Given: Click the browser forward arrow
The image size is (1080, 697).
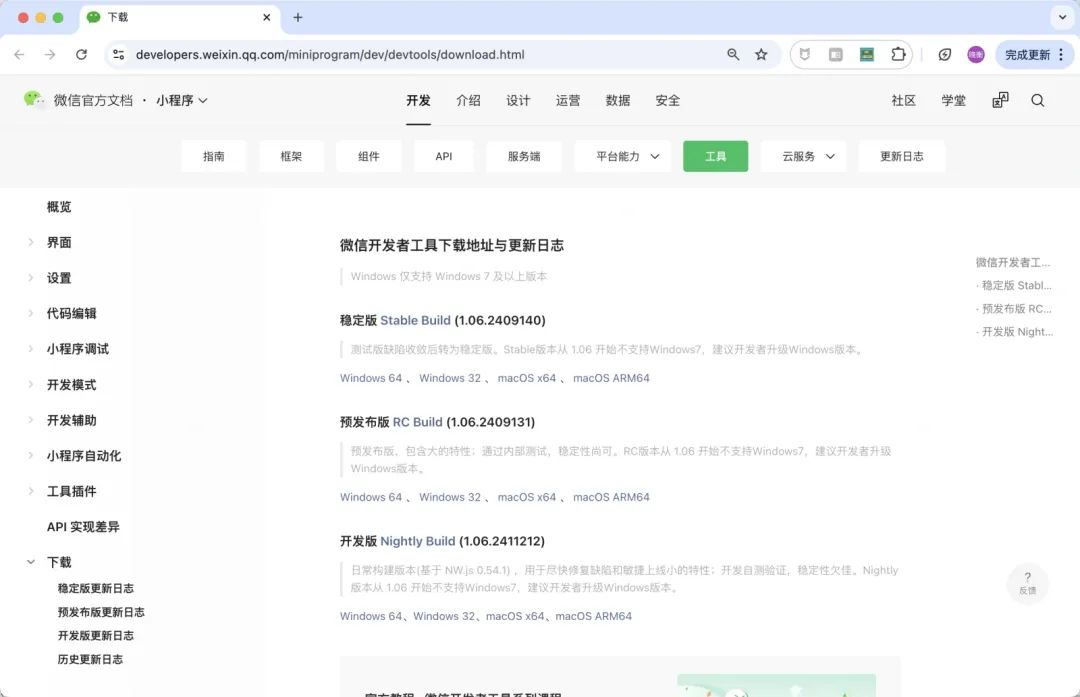Looking at the screenshot, I should (x=50, y=54).
